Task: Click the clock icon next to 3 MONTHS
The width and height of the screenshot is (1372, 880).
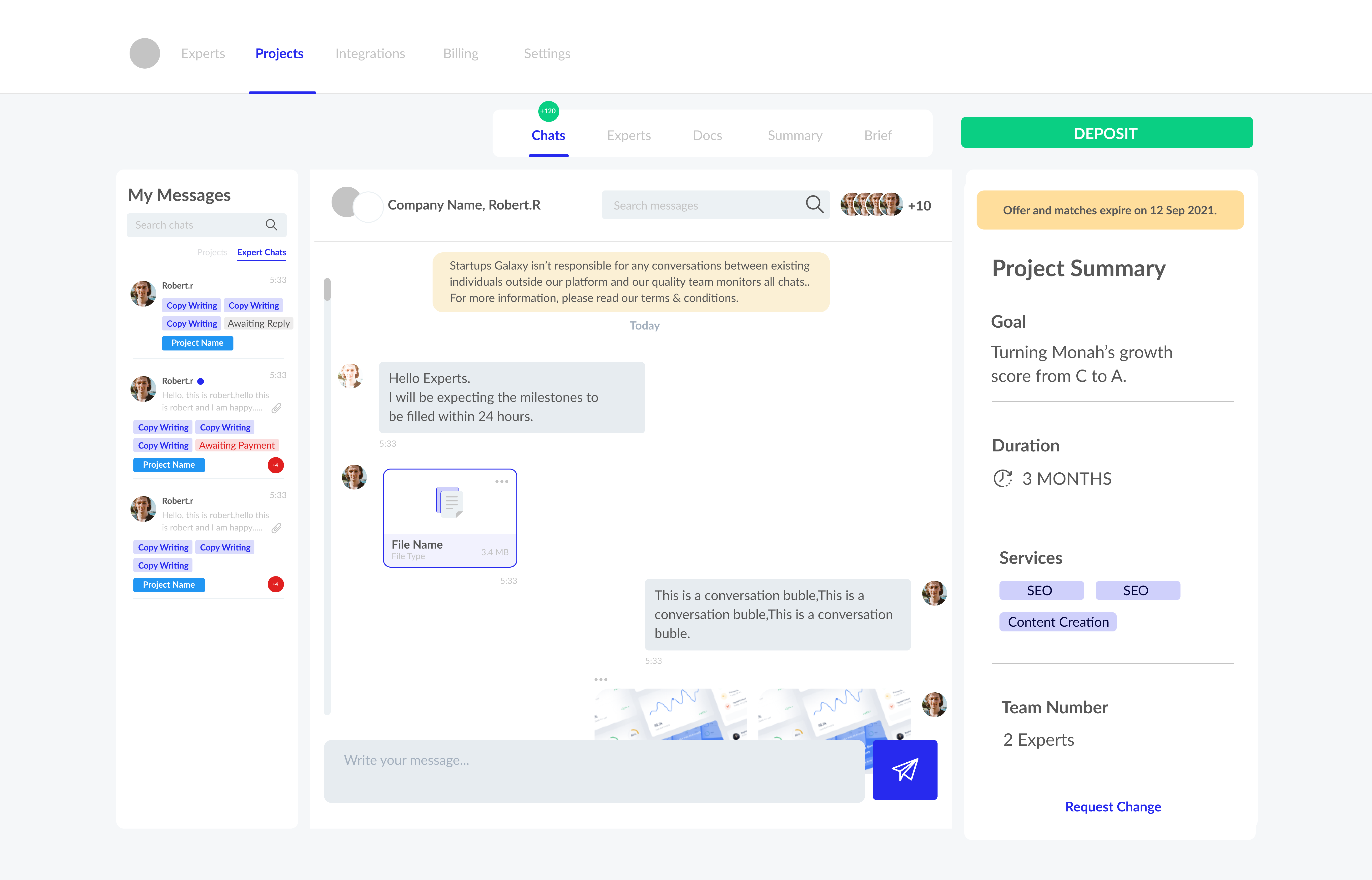Action: click(x=1003, y=478)
